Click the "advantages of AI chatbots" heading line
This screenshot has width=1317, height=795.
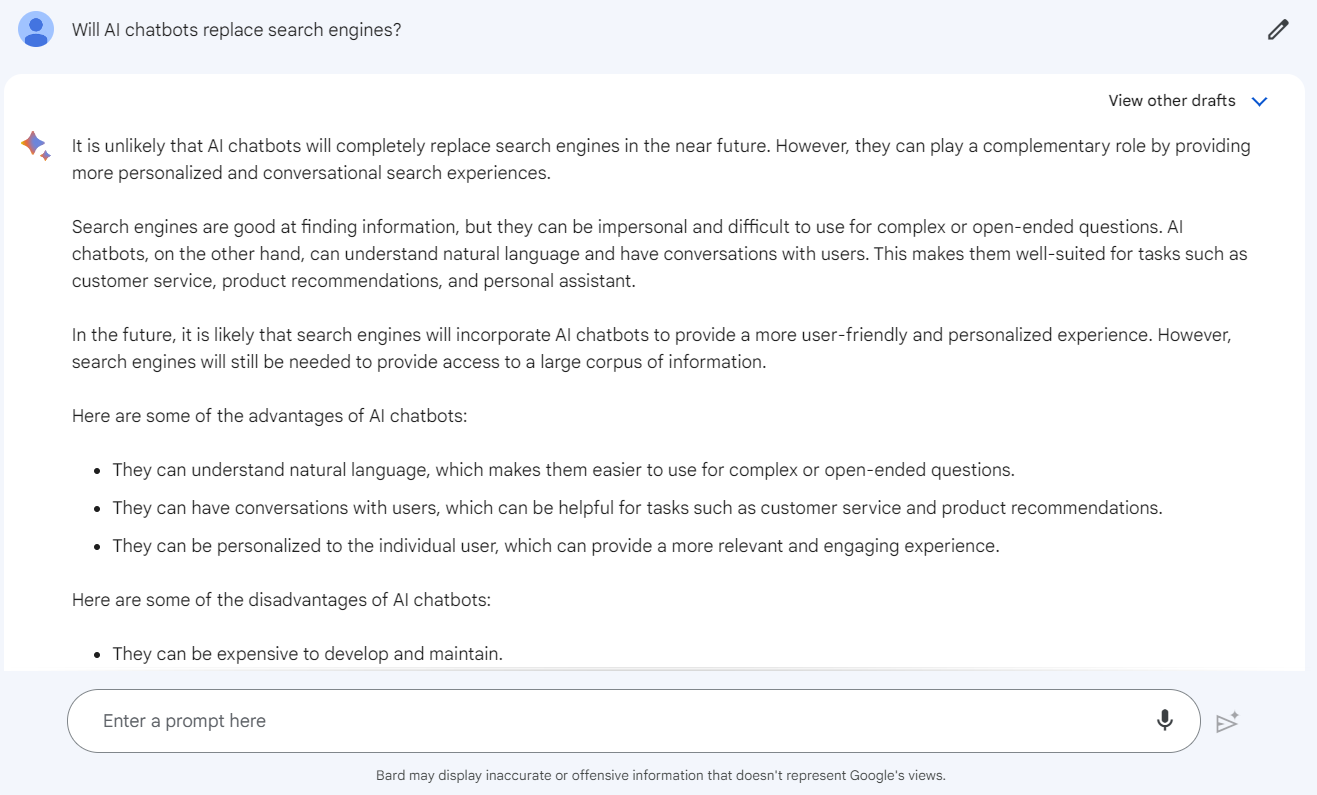(269, 415)
